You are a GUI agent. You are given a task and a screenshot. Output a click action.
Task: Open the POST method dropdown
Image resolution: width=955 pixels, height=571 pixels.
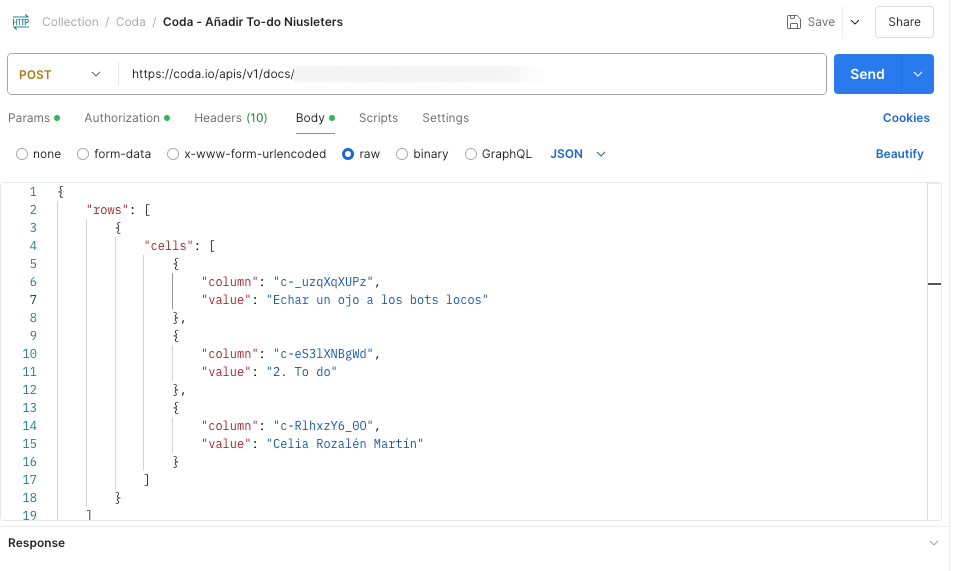pyautogui.click(x=61, y=74)
